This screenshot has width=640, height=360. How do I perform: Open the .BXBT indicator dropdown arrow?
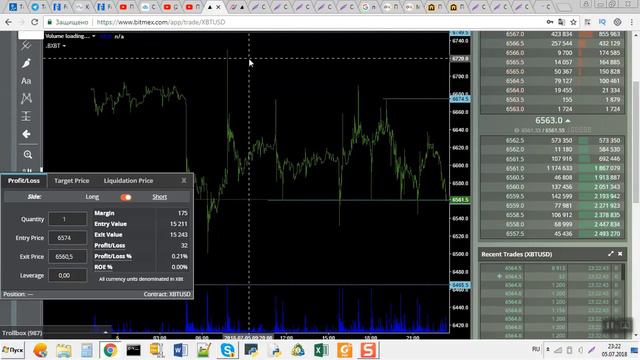click(x=64, y=46)
